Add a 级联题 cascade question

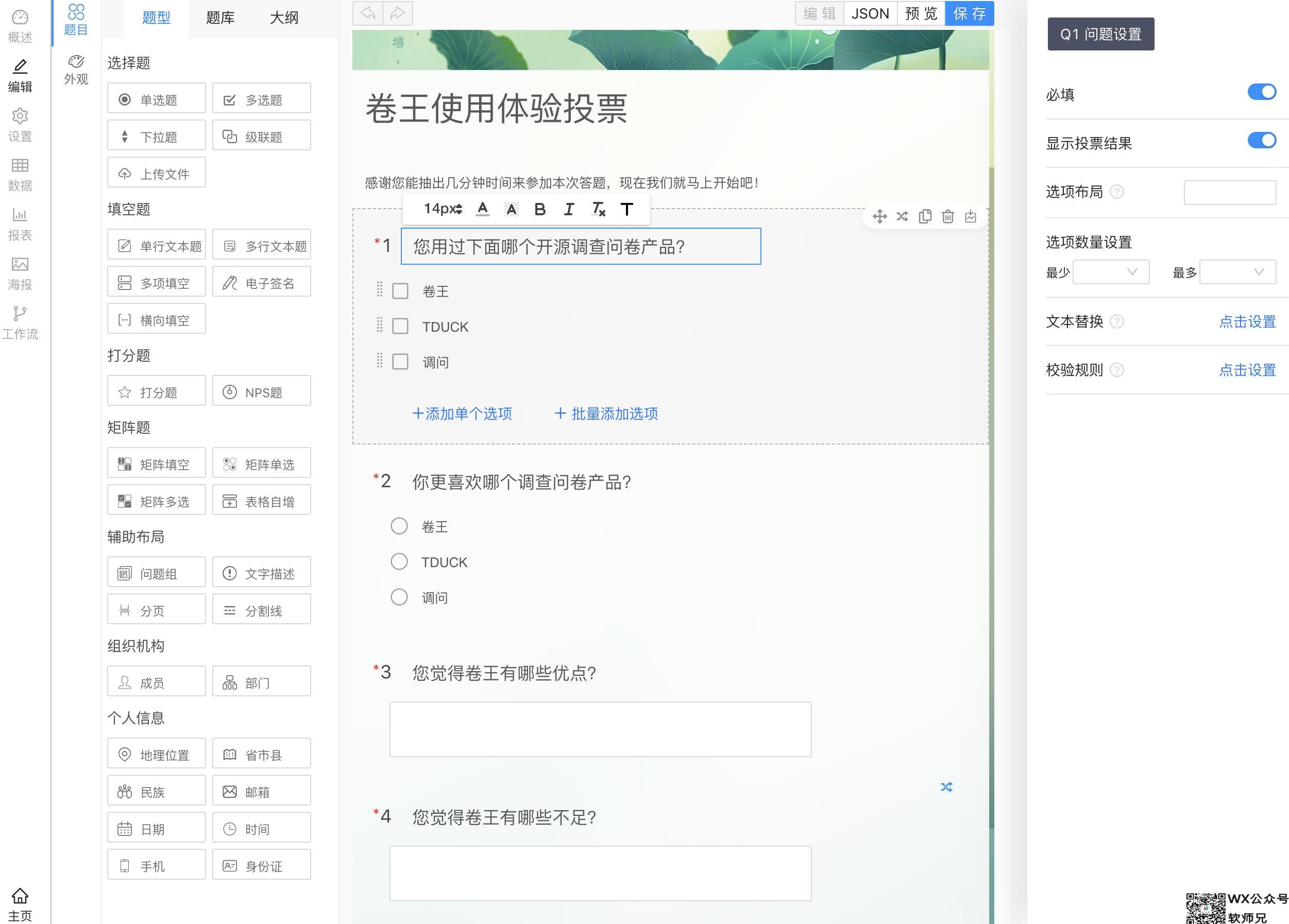click(261, 136)
